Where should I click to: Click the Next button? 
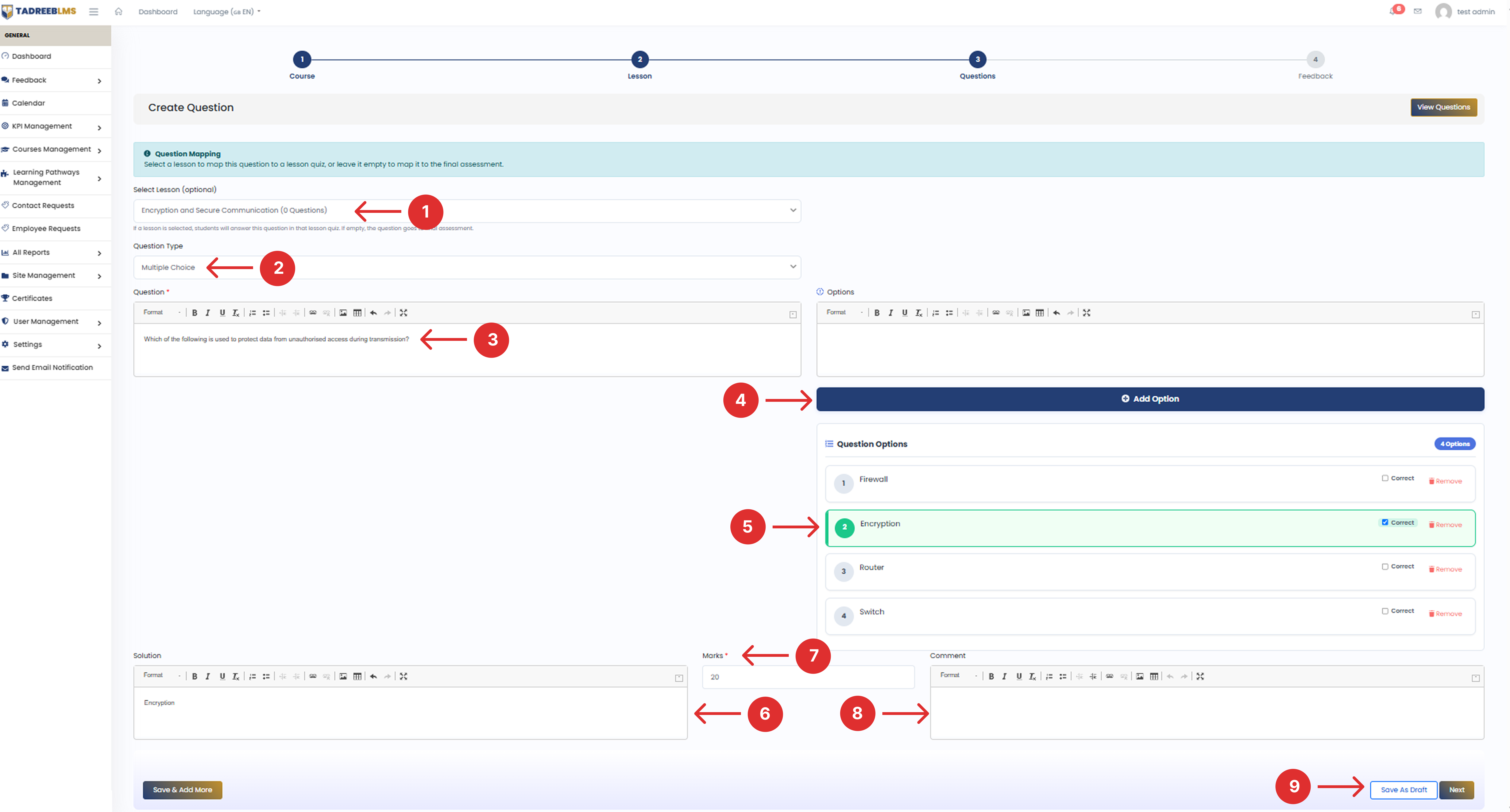1457,790
